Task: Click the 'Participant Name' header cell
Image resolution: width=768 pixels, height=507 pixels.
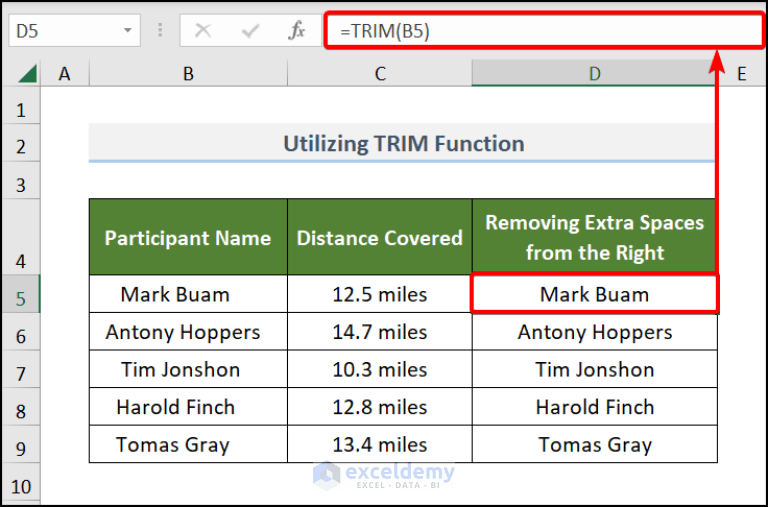Action: pyautogui.click(x=188, y=237)
